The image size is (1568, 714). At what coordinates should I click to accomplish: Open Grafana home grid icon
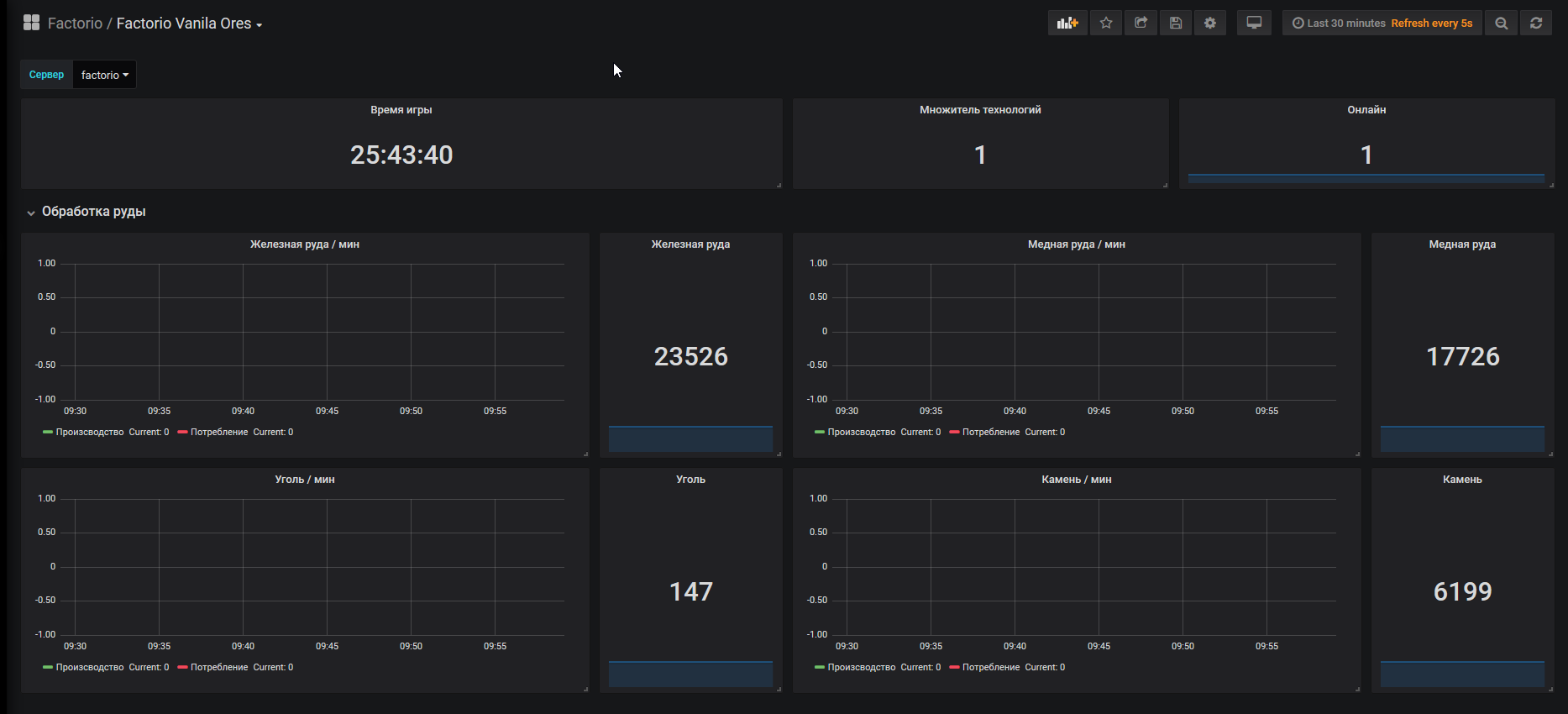pos(31,23)
